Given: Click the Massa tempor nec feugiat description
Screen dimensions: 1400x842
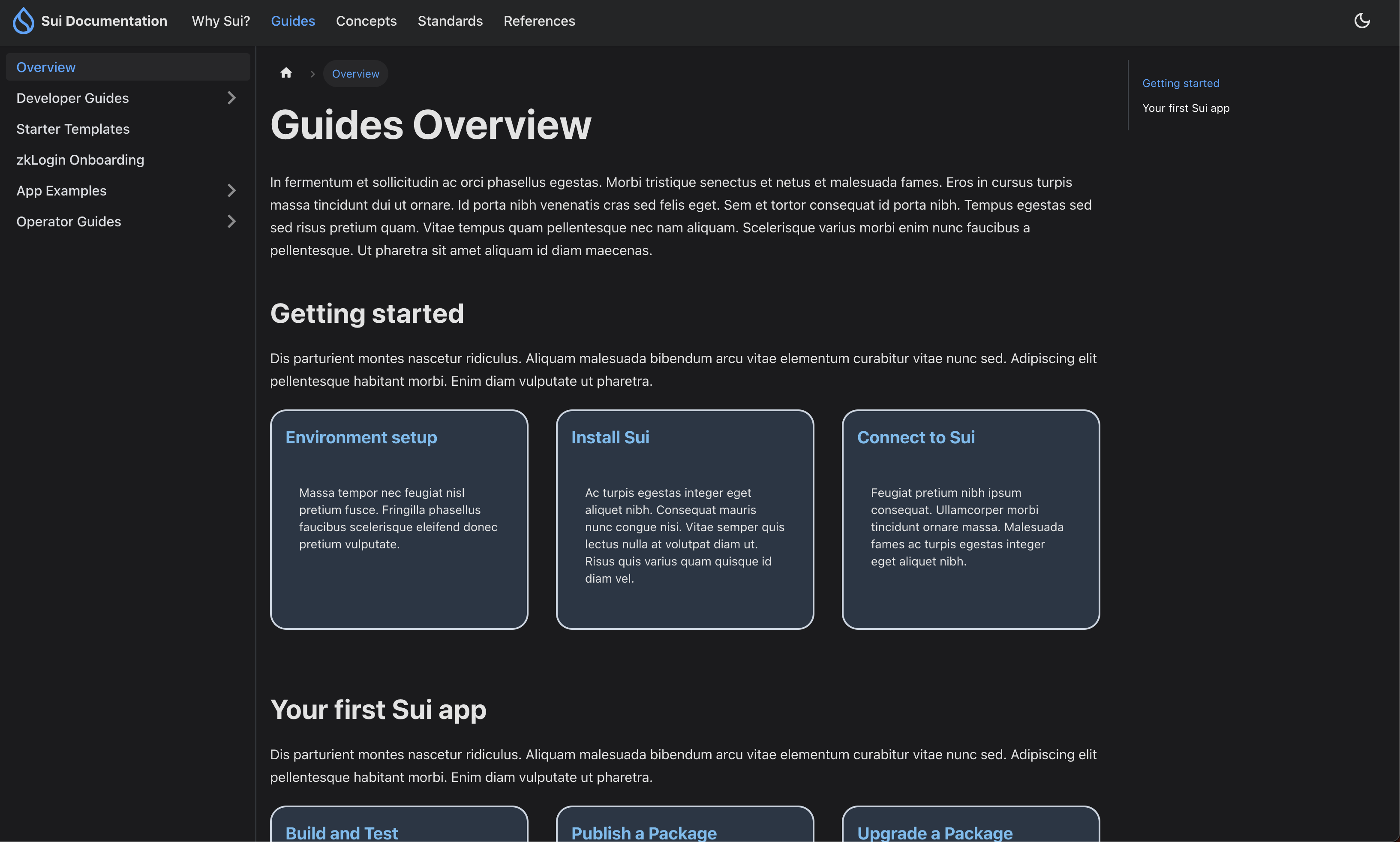Looking at the screenshot, I should 398,519.
